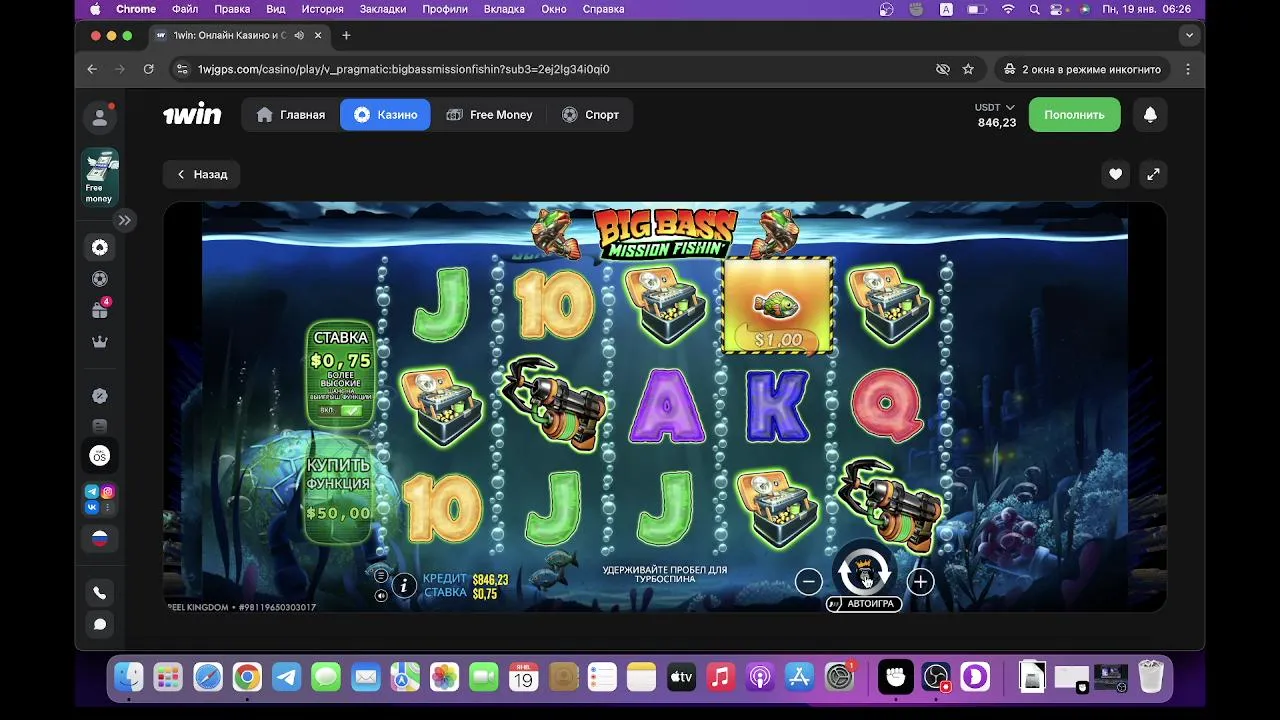The width and height of the screenshot is (1280, 720).
Task: Open the crown VIP icon in sidebar
Action: click(x=100, y=342)
